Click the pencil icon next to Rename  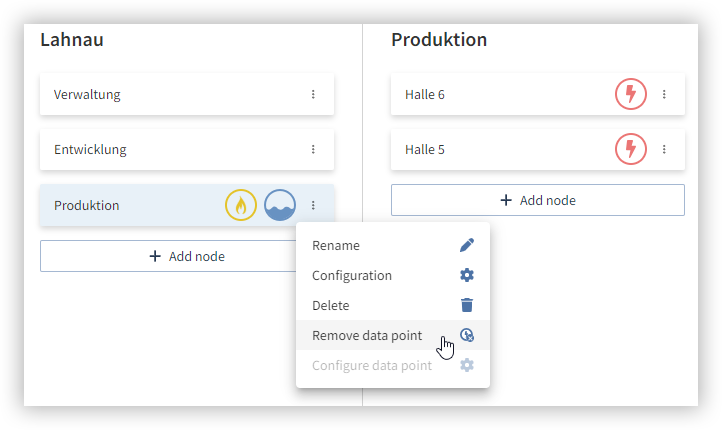466,245
